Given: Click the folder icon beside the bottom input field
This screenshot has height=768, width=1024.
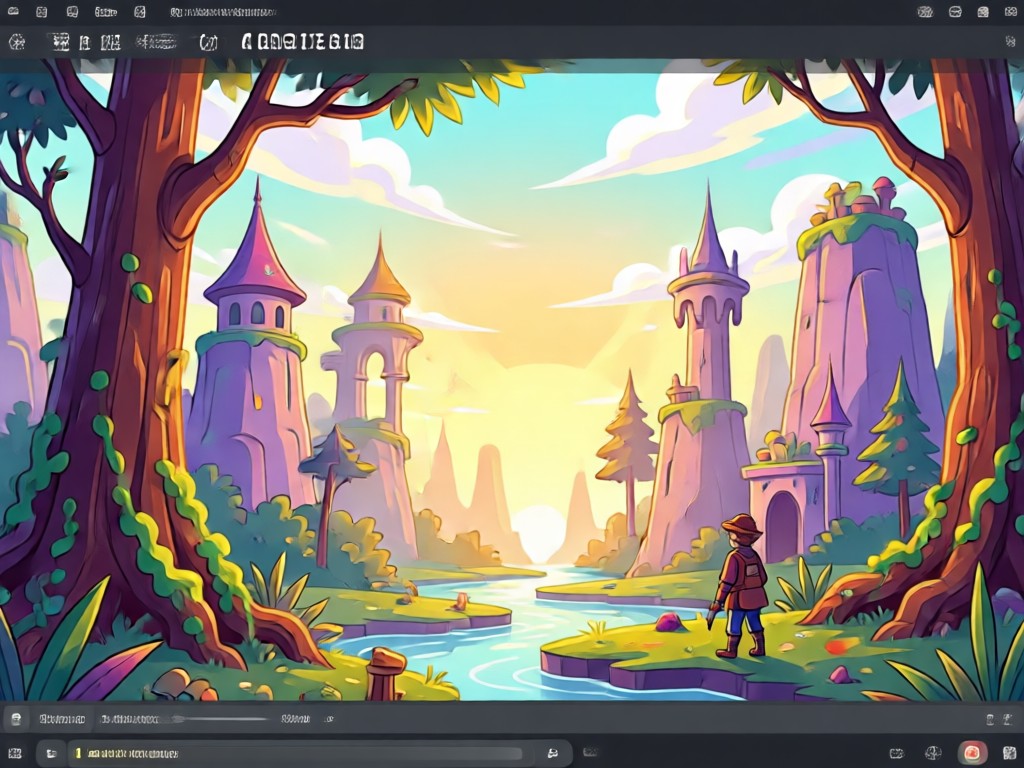Looking at the screenshot, I should click(51, 754).
